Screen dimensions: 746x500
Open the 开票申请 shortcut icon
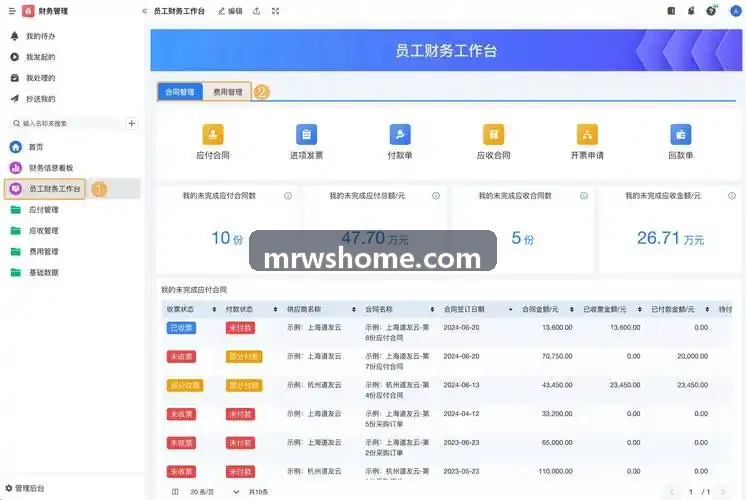(587, 134)
